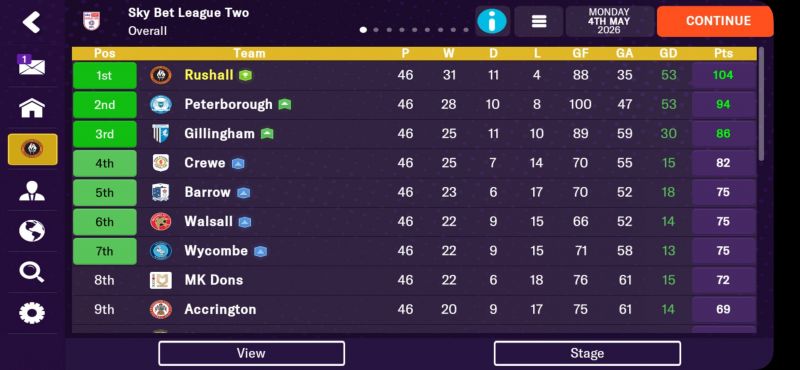Click the Gillingham club badge
Image resolution: width=800 pixels, height=370 pixels.
tap(161, 134)
